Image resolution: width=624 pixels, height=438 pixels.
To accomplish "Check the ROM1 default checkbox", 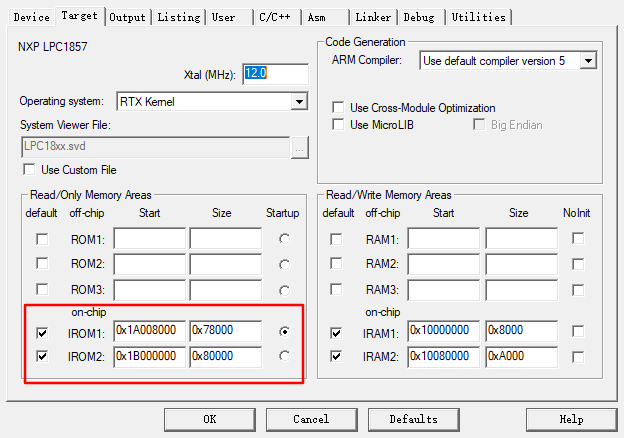I will [x=42, y=239].
